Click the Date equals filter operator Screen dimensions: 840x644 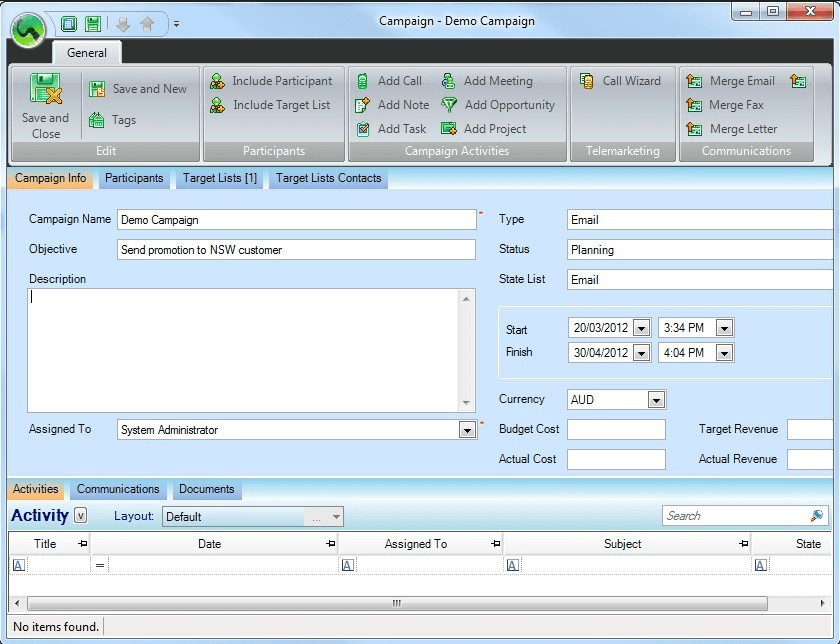(100, 565)
